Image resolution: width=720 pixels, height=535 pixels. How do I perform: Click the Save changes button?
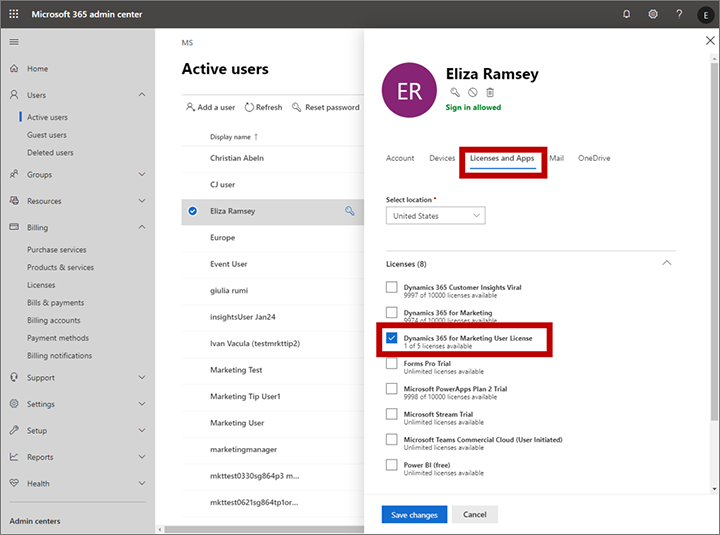click(414, 515)
